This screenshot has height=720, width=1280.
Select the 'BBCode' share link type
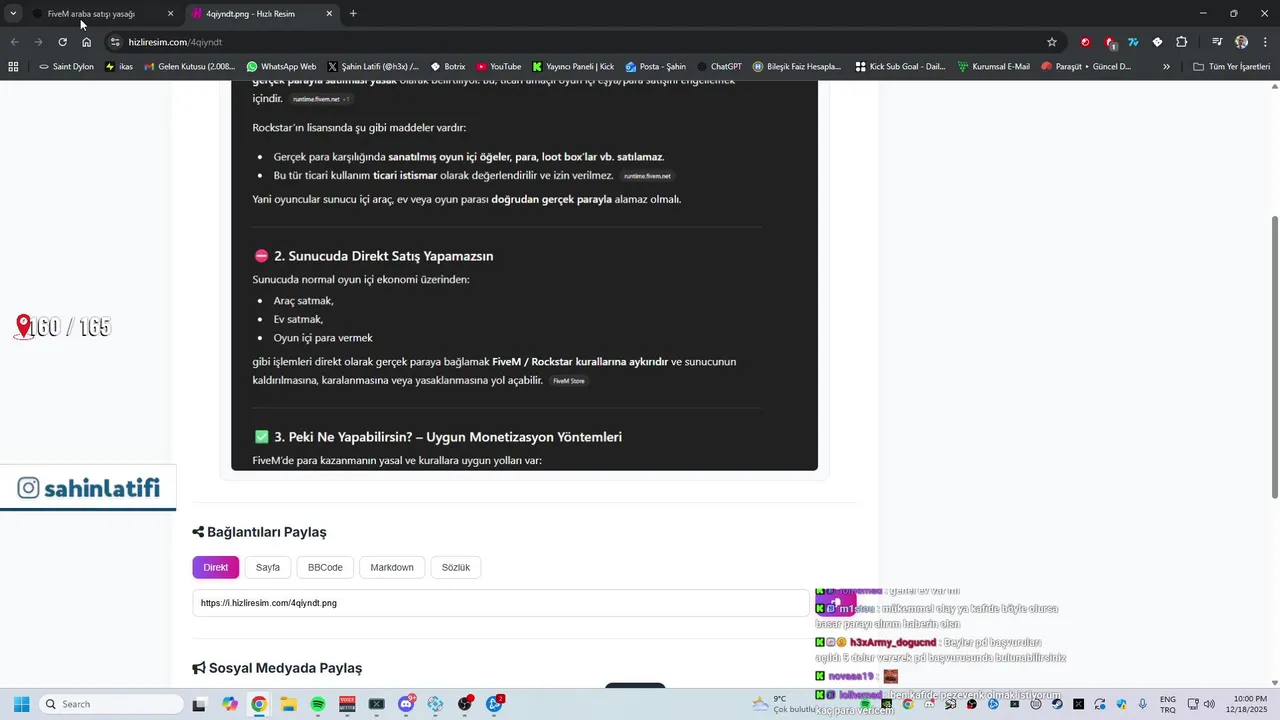325,567
